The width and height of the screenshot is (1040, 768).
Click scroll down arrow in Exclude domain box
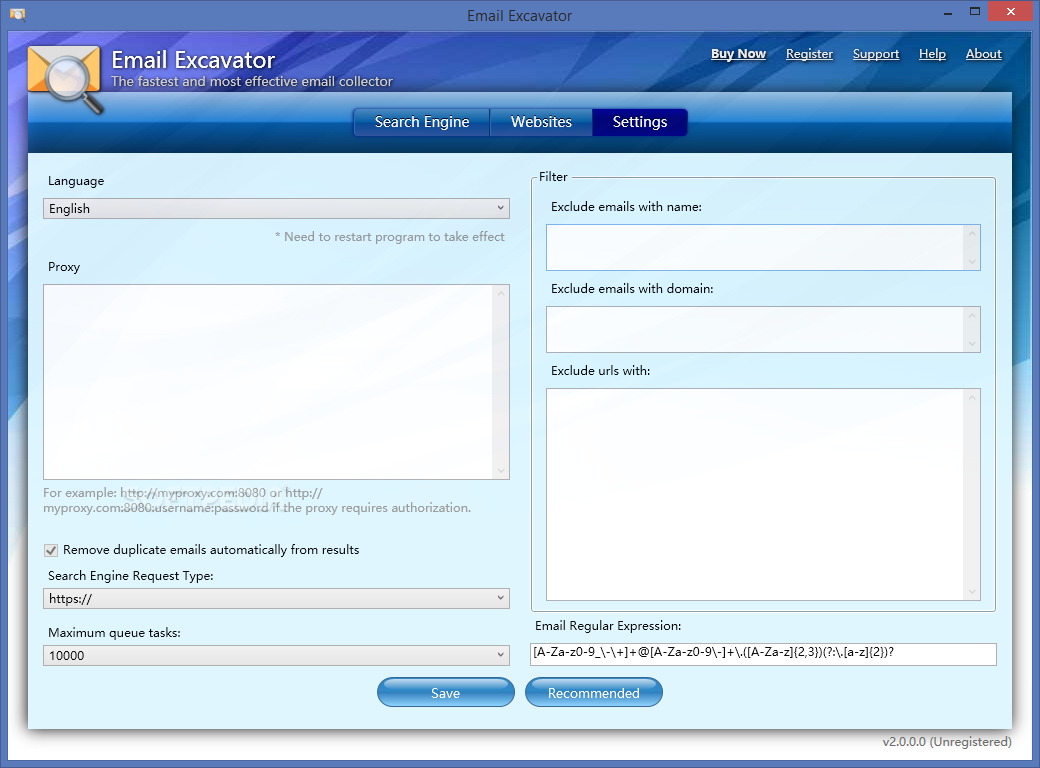pos(972,344)
